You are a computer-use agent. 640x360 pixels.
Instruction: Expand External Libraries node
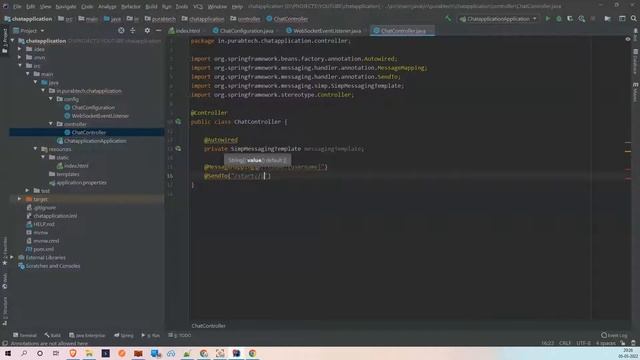pos(12,257)
